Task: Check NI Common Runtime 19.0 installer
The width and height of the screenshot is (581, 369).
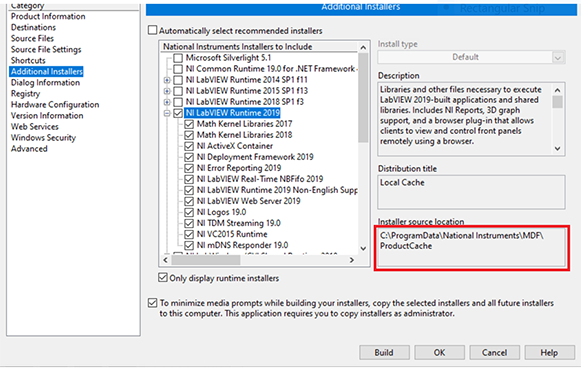Action: 178,69
